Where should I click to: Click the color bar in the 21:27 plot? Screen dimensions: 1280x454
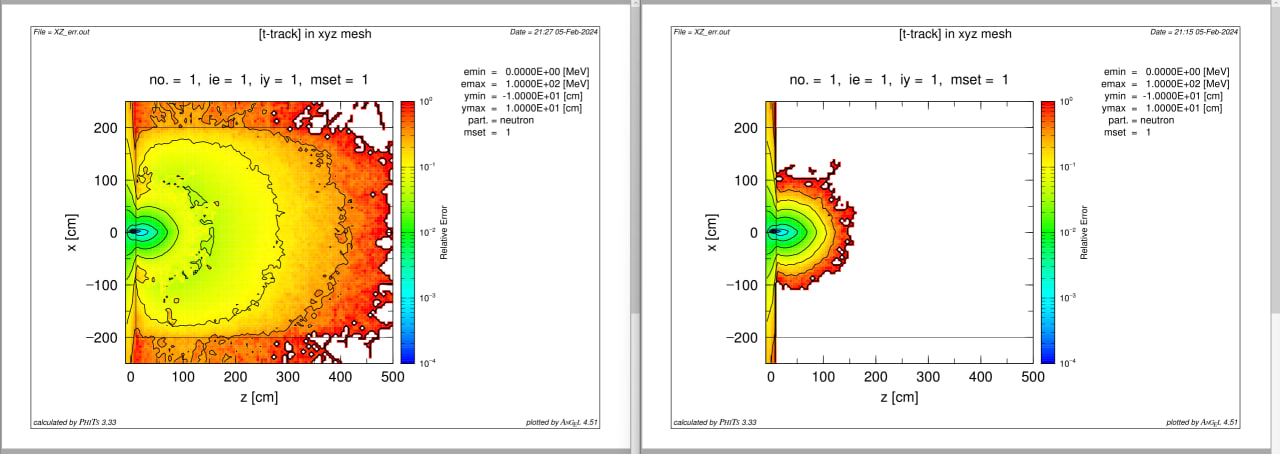pyautogui.click(x=408, y=231)
